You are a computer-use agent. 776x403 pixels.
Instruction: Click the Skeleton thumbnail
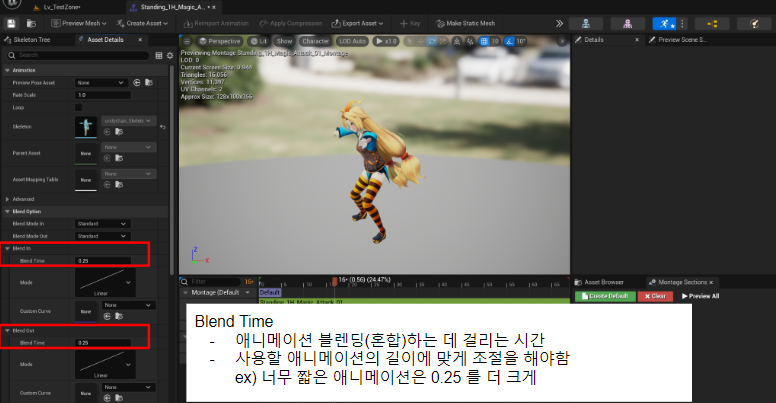(x=86, y=127)
